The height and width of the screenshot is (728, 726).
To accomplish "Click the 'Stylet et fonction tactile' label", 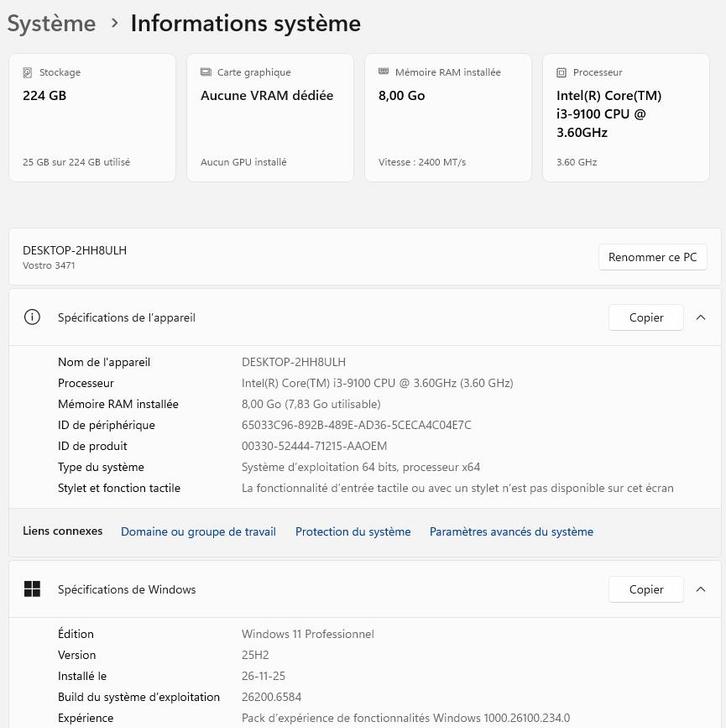I will 119,488.
